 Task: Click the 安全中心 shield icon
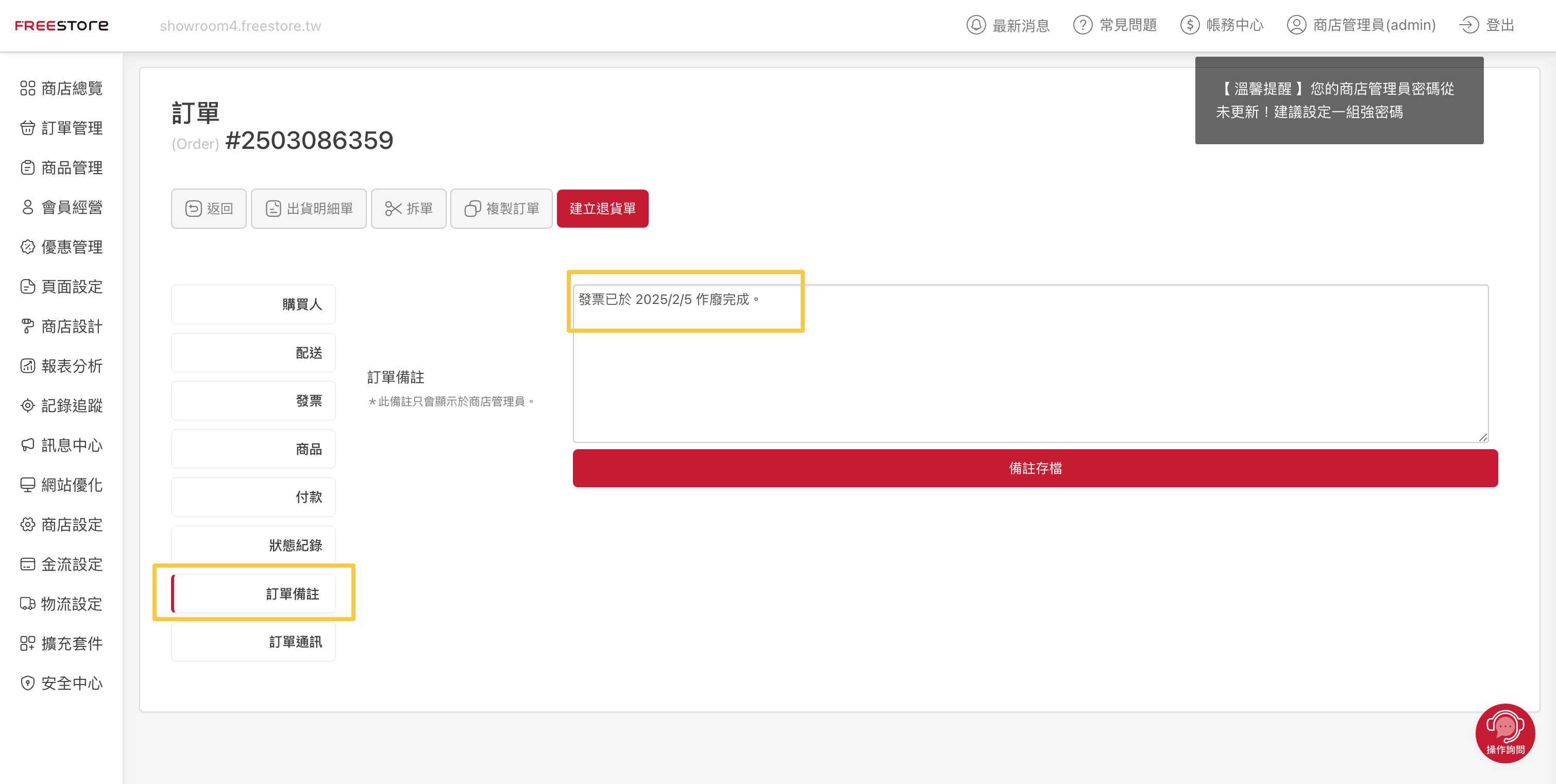coord(27,683)
